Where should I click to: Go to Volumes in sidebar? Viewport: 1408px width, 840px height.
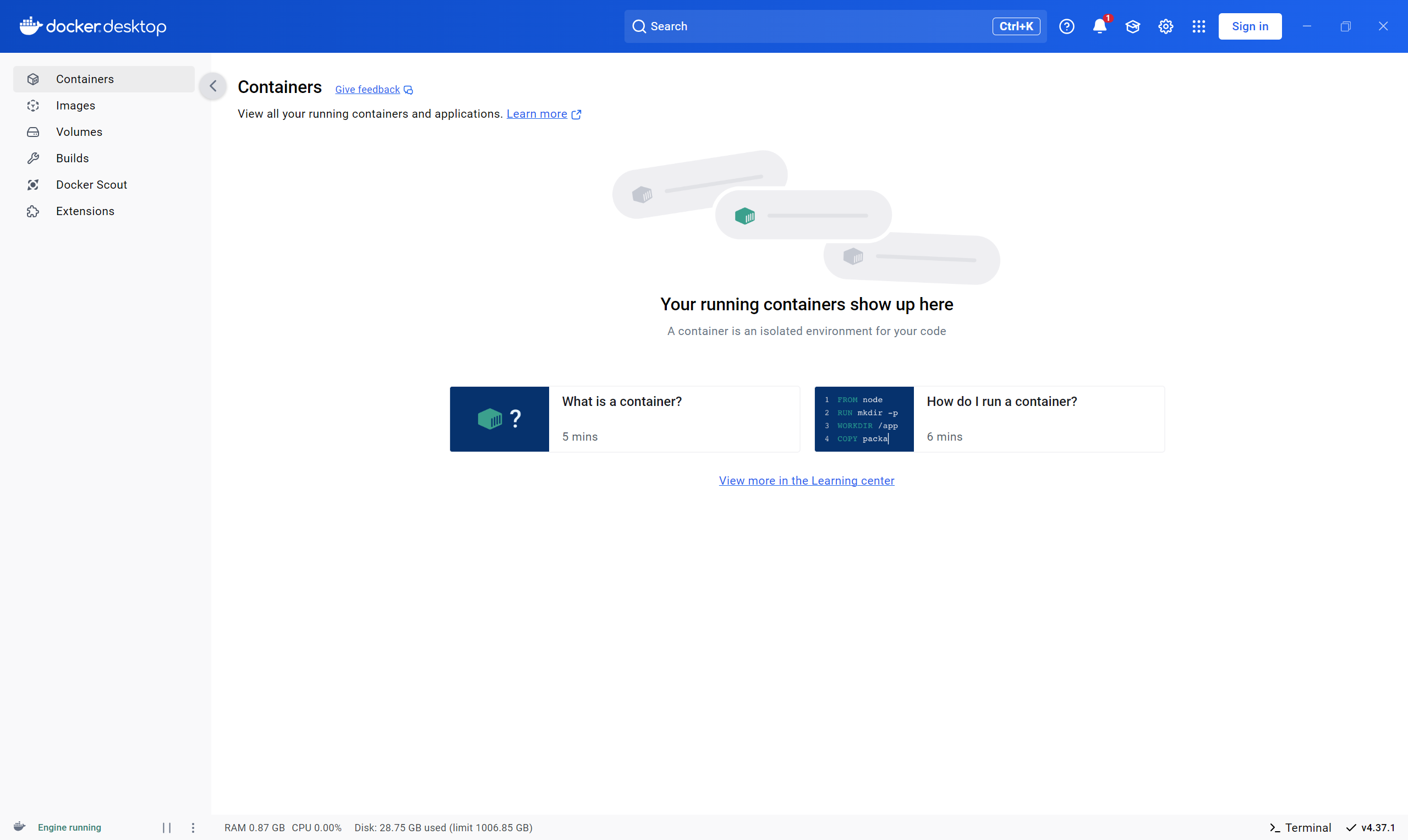click(103, 132)
